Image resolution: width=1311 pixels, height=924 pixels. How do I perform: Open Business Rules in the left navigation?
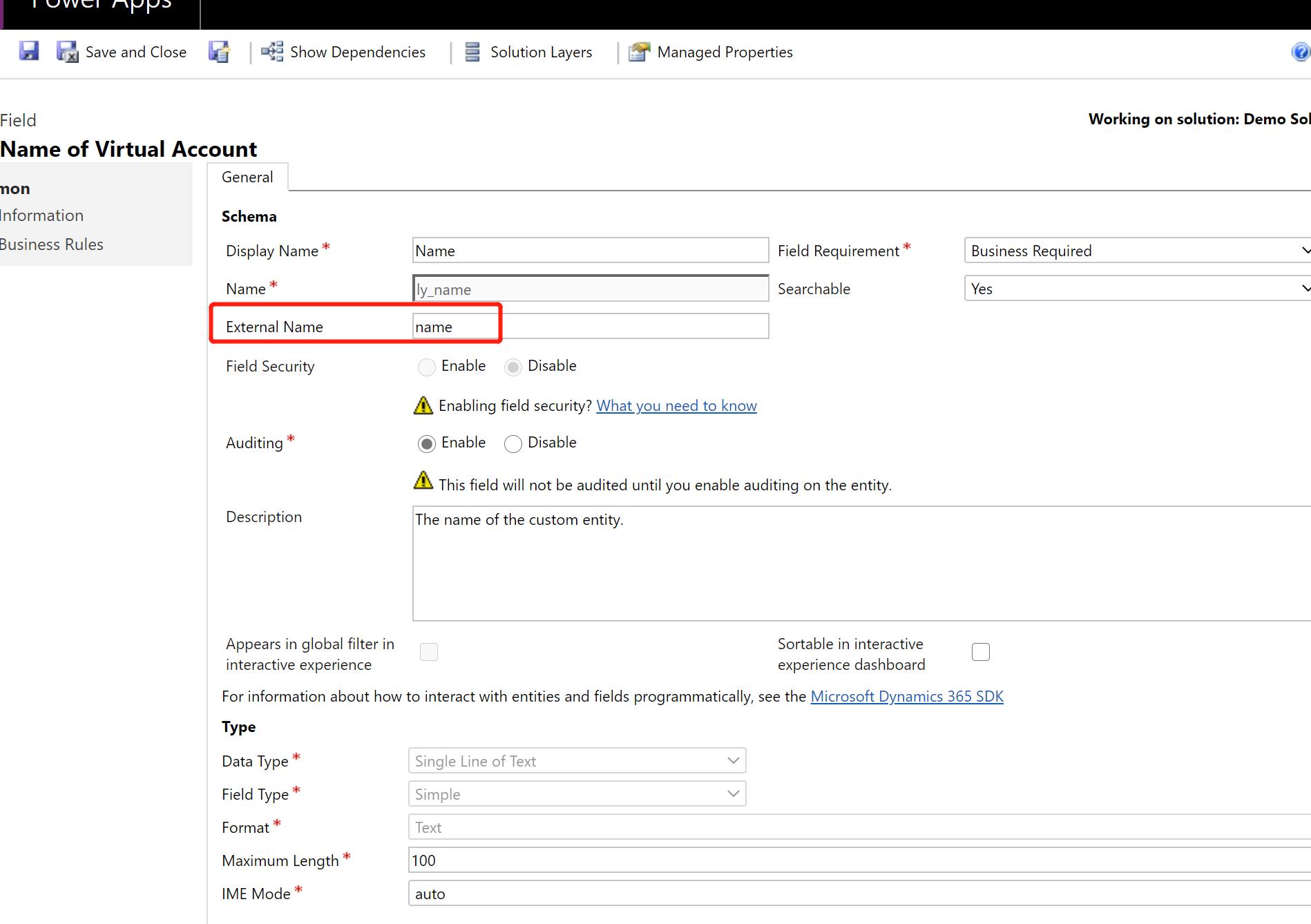coord(52,244)
